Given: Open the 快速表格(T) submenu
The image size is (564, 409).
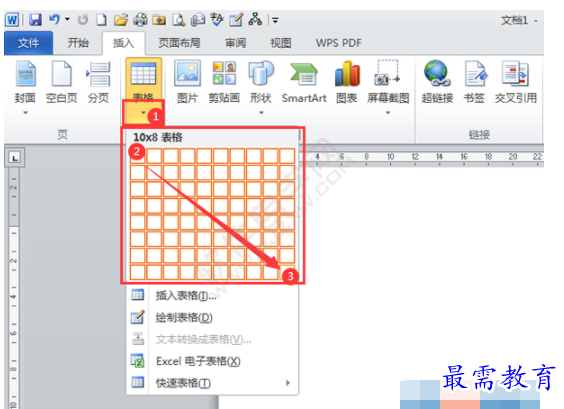Looking at the screenshot, I should point(212,383).
